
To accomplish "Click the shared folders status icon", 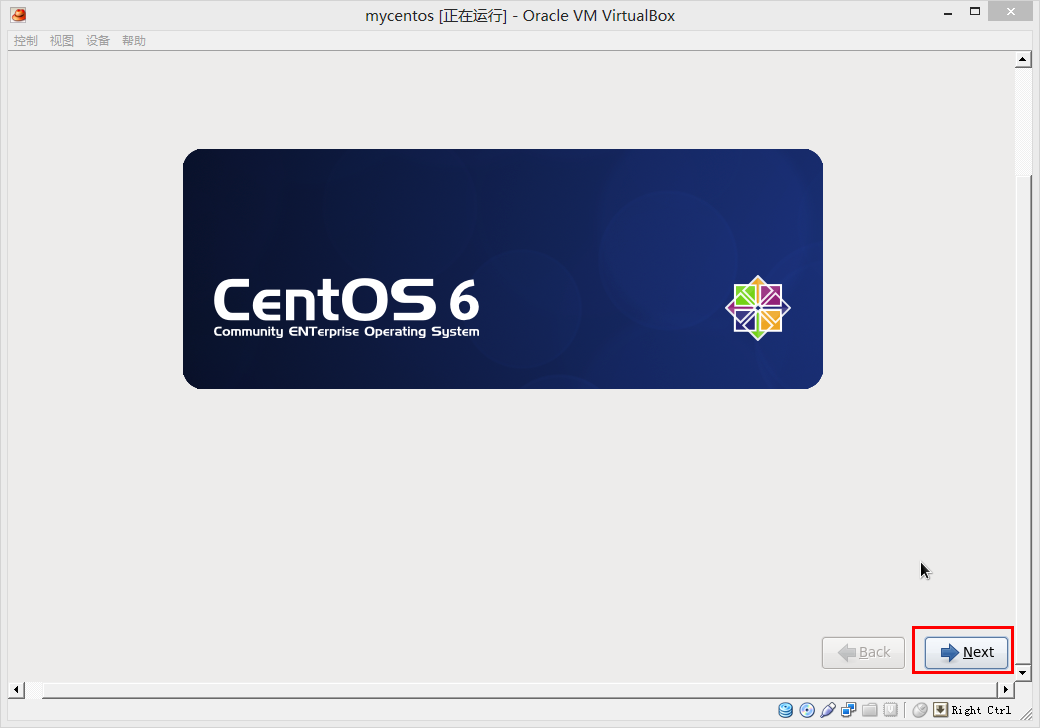I will (870, 710).
